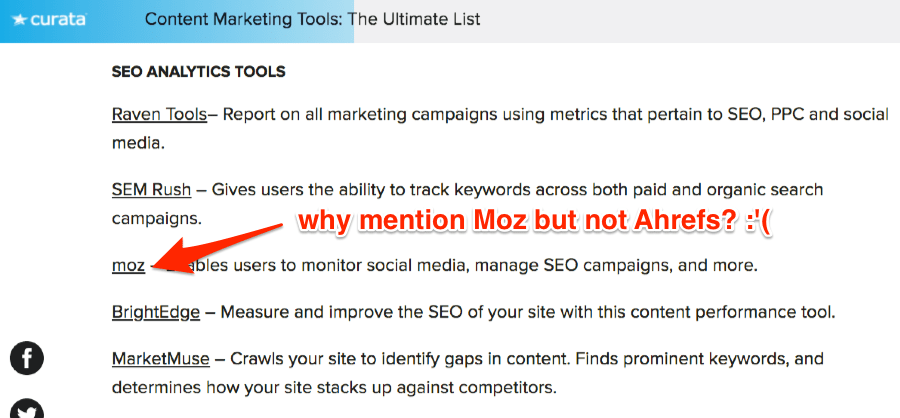The height and width of the screenshot is (418, 900).
Task: Click the blue filled reading progress bar
Action: 177,21
